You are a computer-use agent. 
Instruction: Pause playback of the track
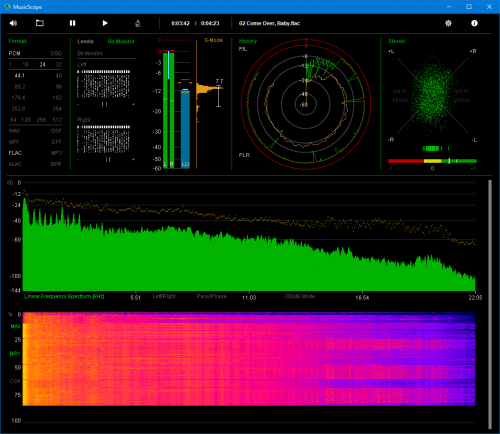[x=72, y=23]
